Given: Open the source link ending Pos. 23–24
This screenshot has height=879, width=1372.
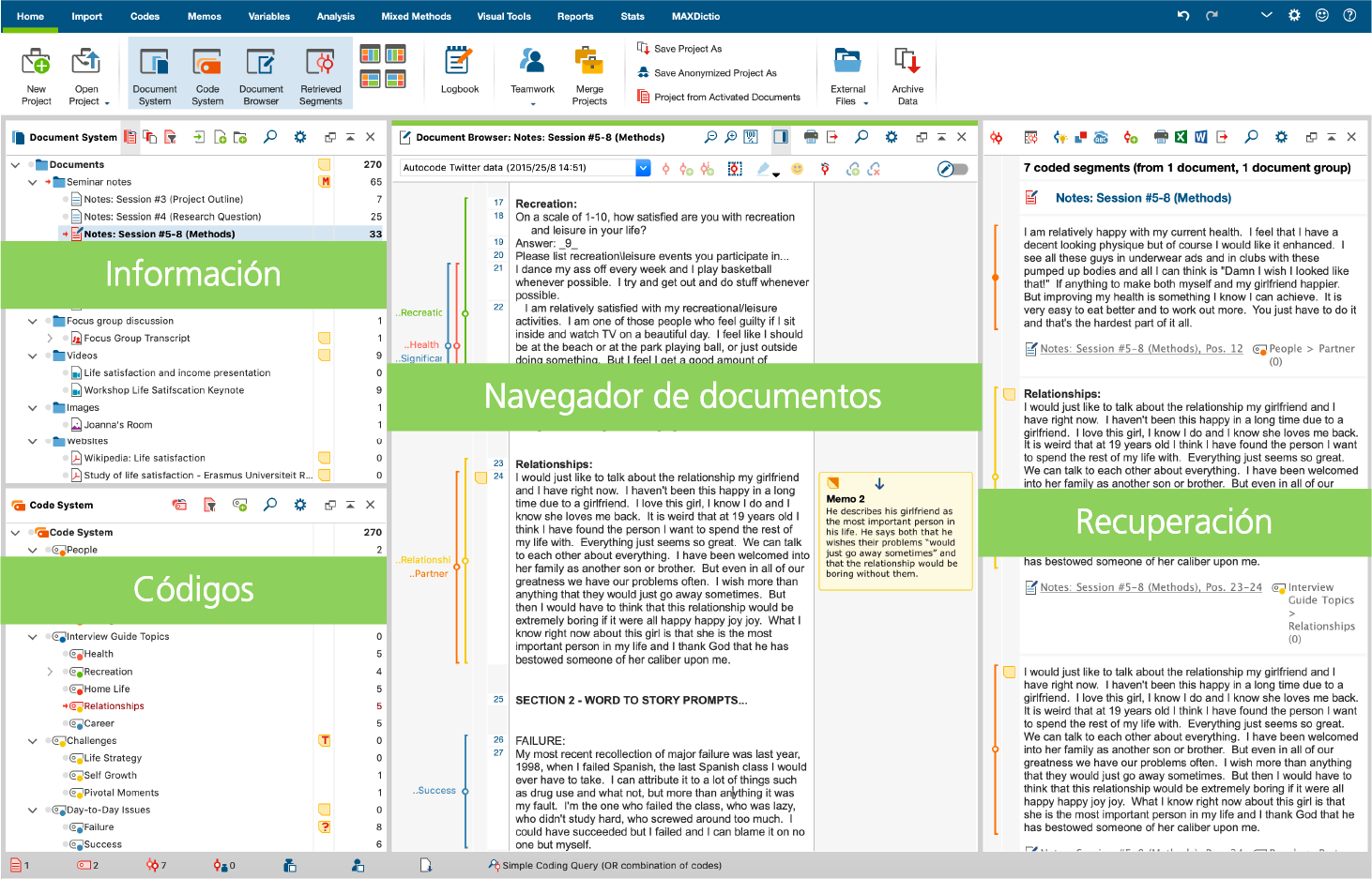Looking at the screenshot, I should pyautogui.click(x=1151, y=587).
